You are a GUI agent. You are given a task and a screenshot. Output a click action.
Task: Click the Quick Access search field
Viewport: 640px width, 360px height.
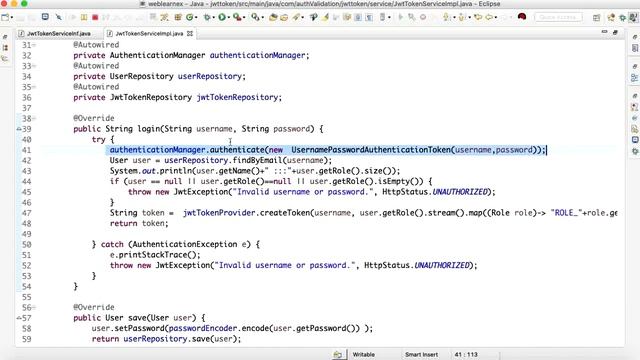pos(558,17)
